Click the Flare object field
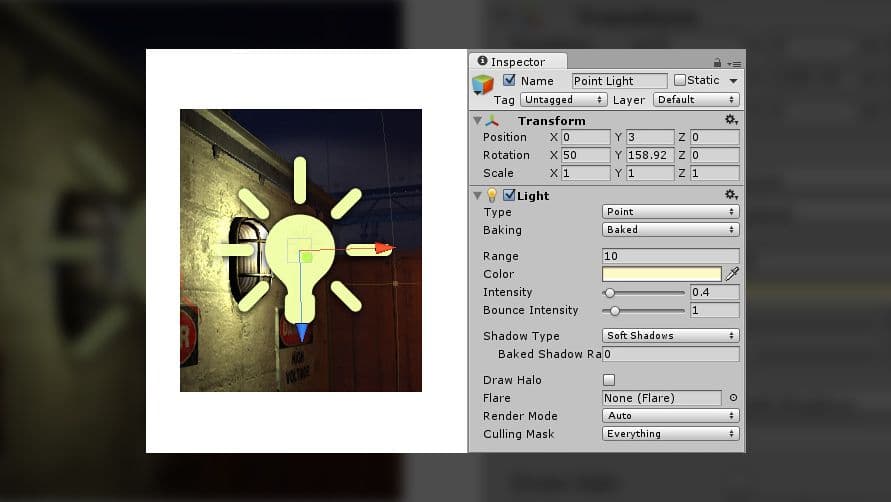The height and width of the screenshot is (502, 891). pyautogui.click(x=661, y=398)
